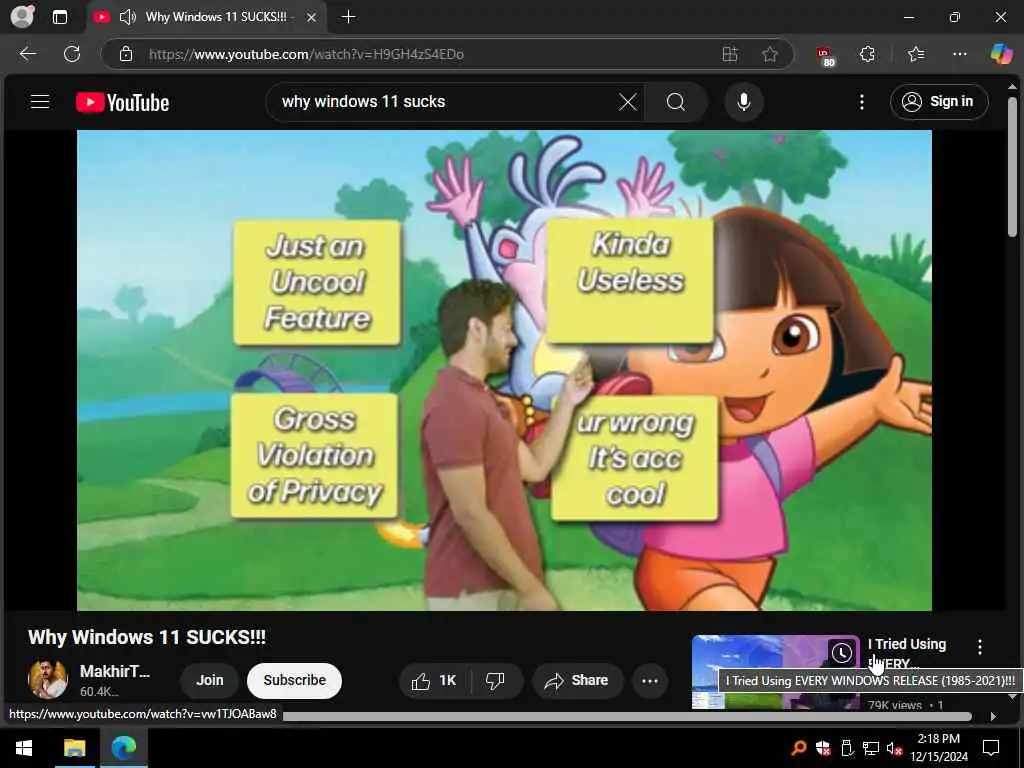Open Windows Security tray icon
Viewport: 1024px width, 768px height.
click(x=823, y=748)
